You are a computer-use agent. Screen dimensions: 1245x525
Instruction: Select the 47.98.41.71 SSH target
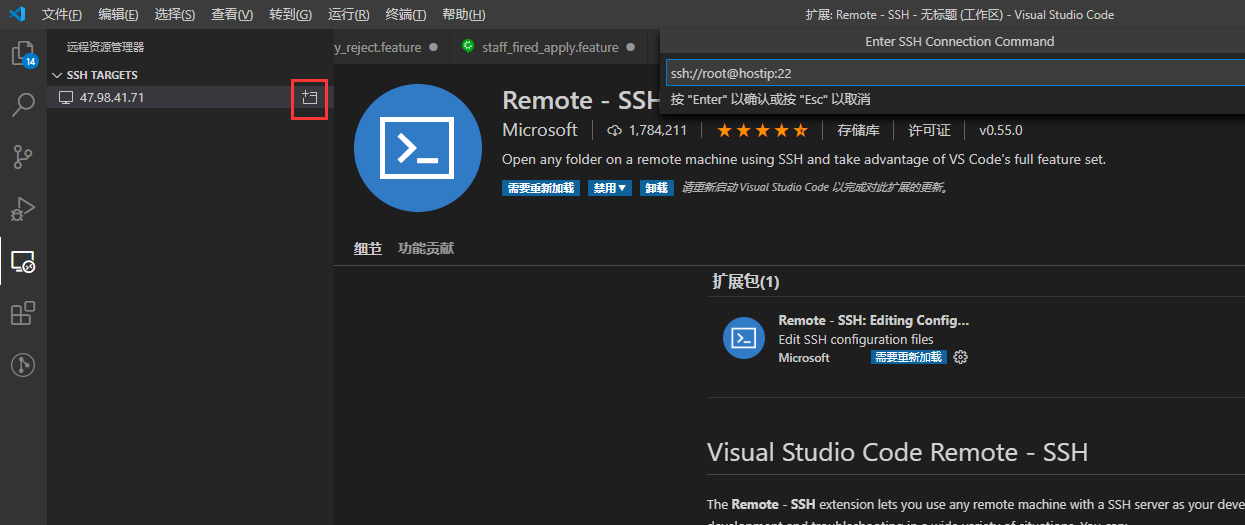click(190, 98)
